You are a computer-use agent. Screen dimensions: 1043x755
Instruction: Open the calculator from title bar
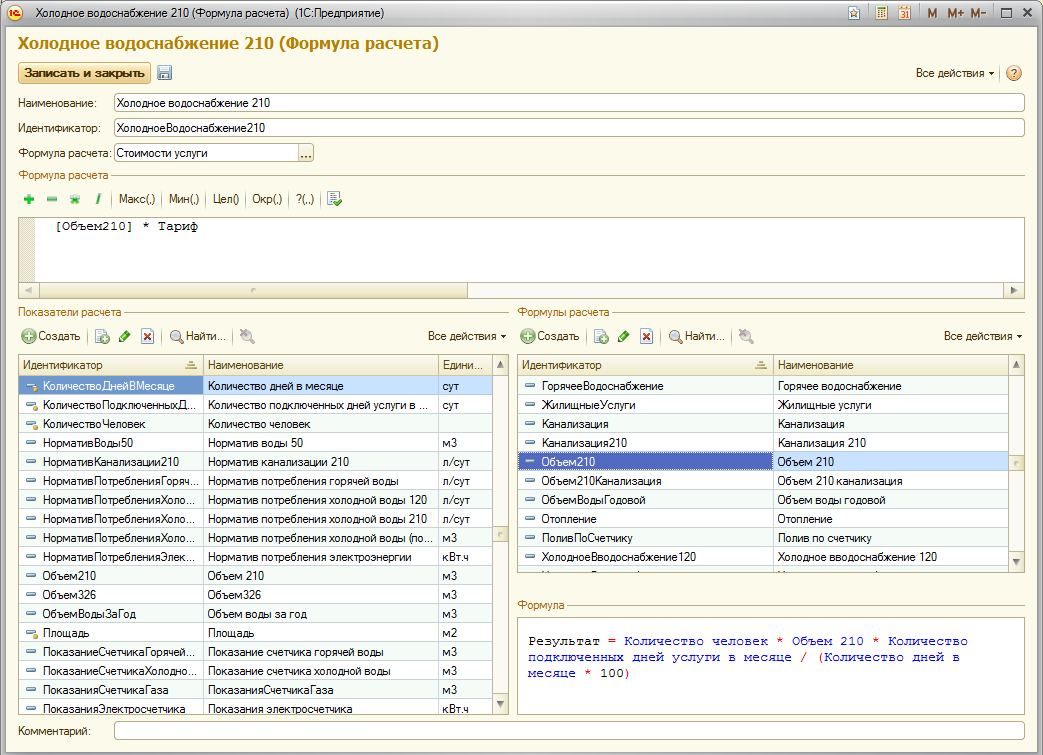pyautogui.click(x=881, y=13)
